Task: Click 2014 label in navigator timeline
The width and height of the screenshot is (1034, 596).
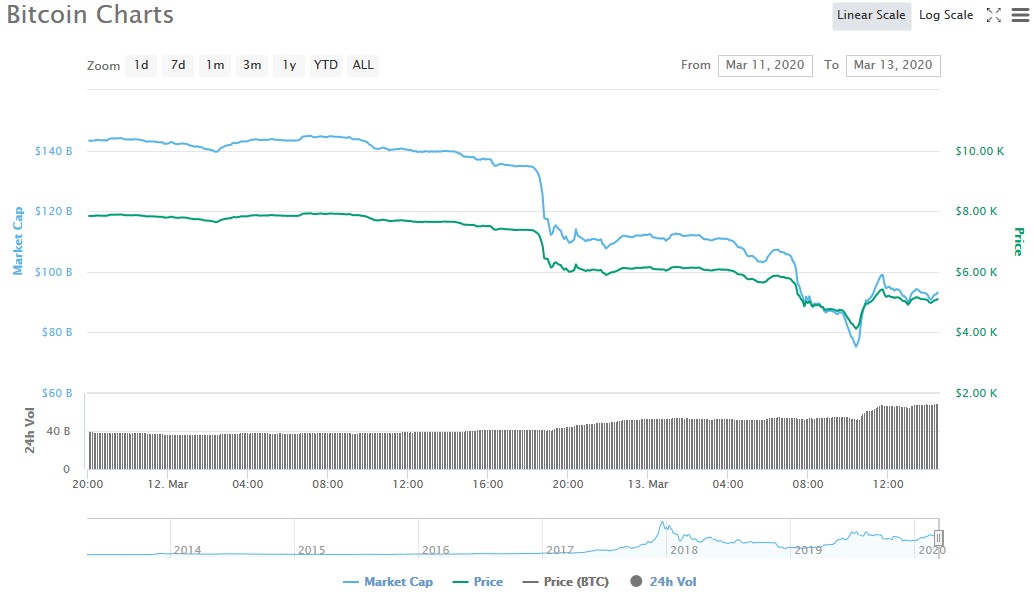Action: pyautogui.click(x=187, y=550)
